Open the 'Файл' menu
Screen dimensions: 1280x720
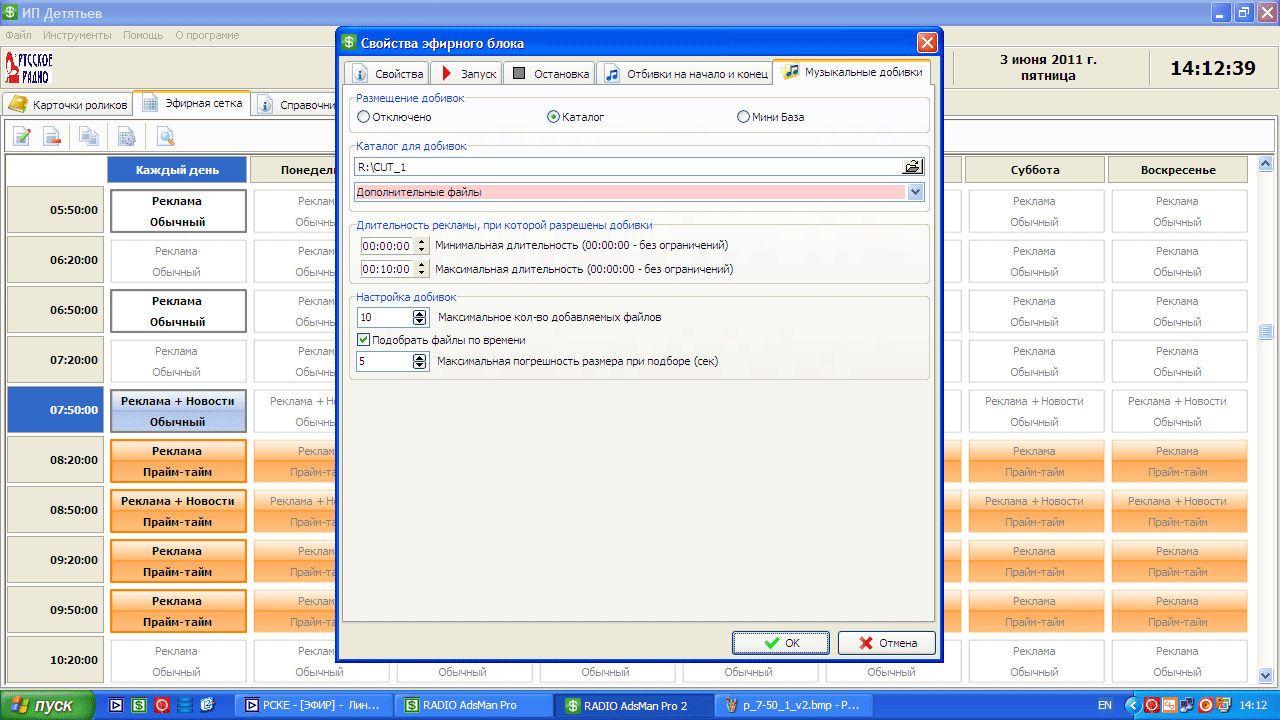coord(18,35)
